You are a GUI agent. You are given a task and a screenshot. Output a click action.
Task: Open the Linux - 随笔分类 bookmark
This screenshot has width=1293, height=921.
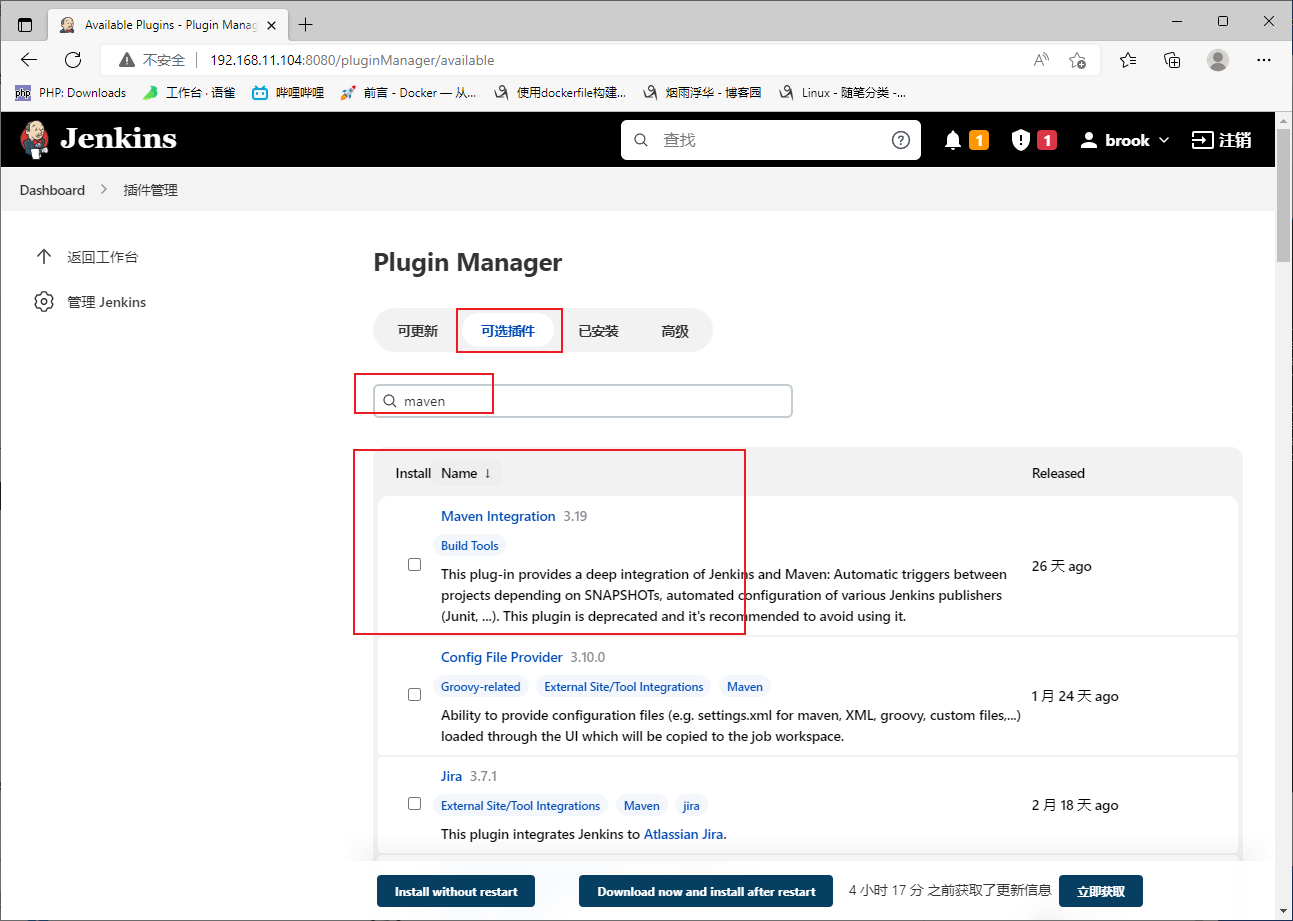tap(842, 92)
